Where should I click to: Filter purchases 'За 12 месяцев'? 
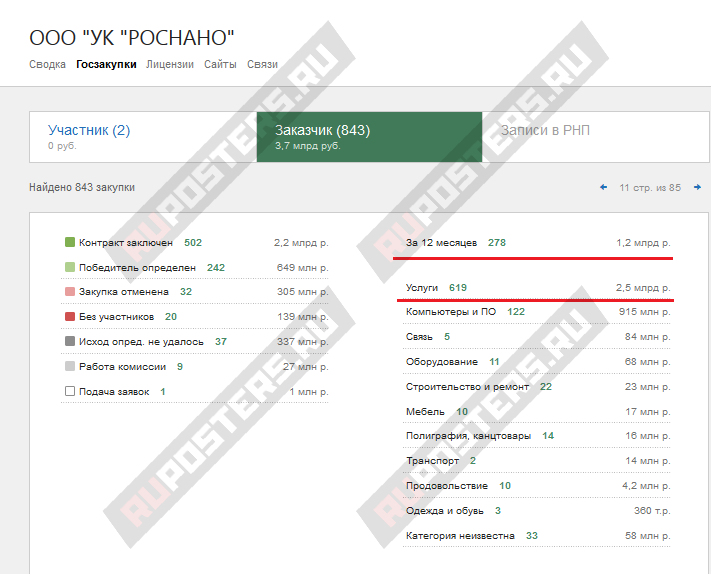(442, 243)
